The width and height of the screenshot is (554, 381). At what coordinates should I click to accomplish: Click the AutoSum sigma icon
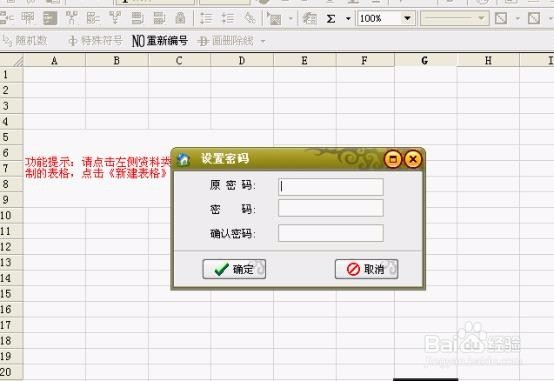[331, 18]
